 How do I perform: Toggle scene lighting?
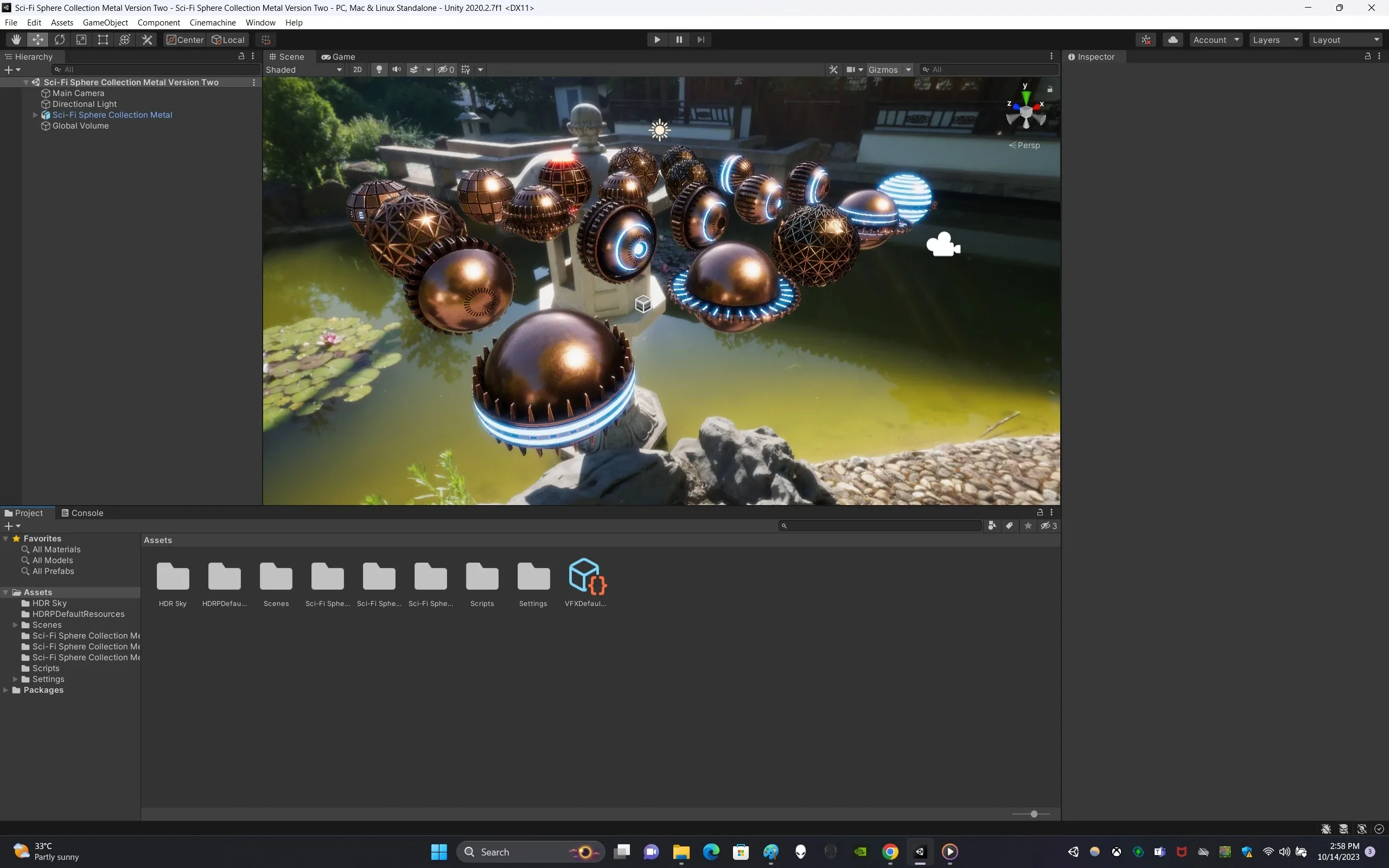pos(379,69)
